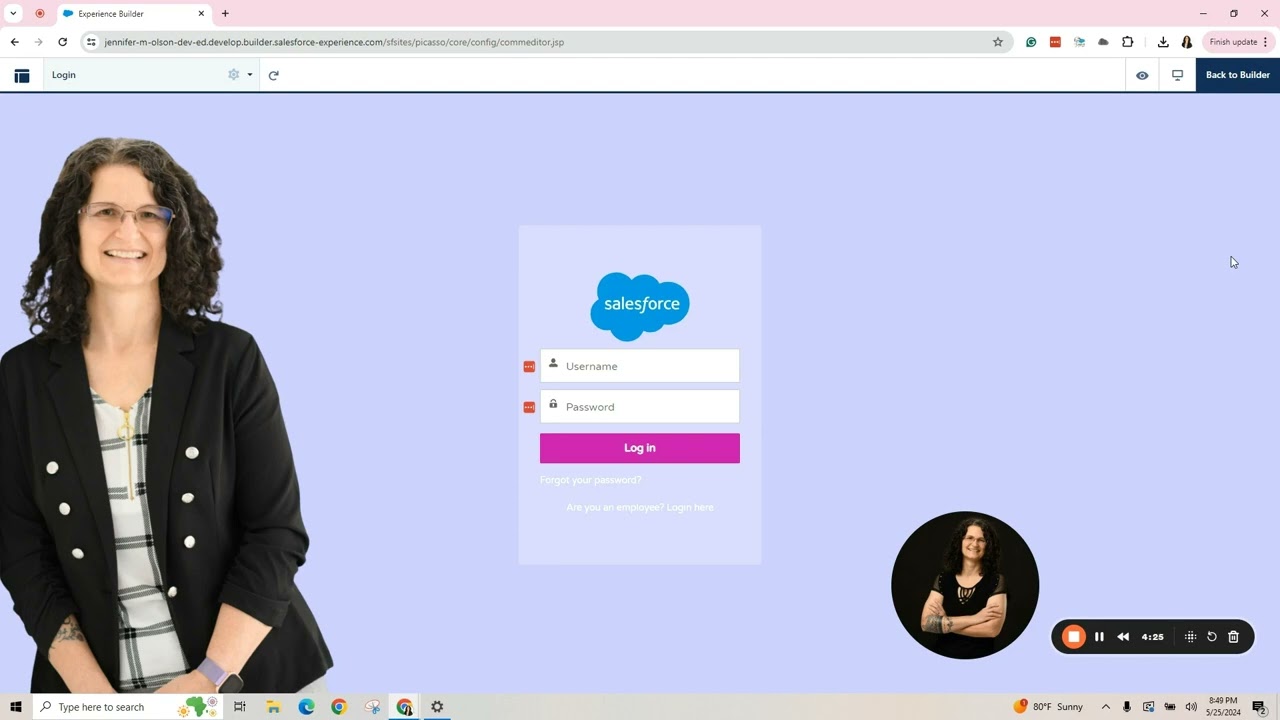Toggle preview mode with the eye icon
This screenshot has width=1280, height=720.
click(x=1142, y=75)
